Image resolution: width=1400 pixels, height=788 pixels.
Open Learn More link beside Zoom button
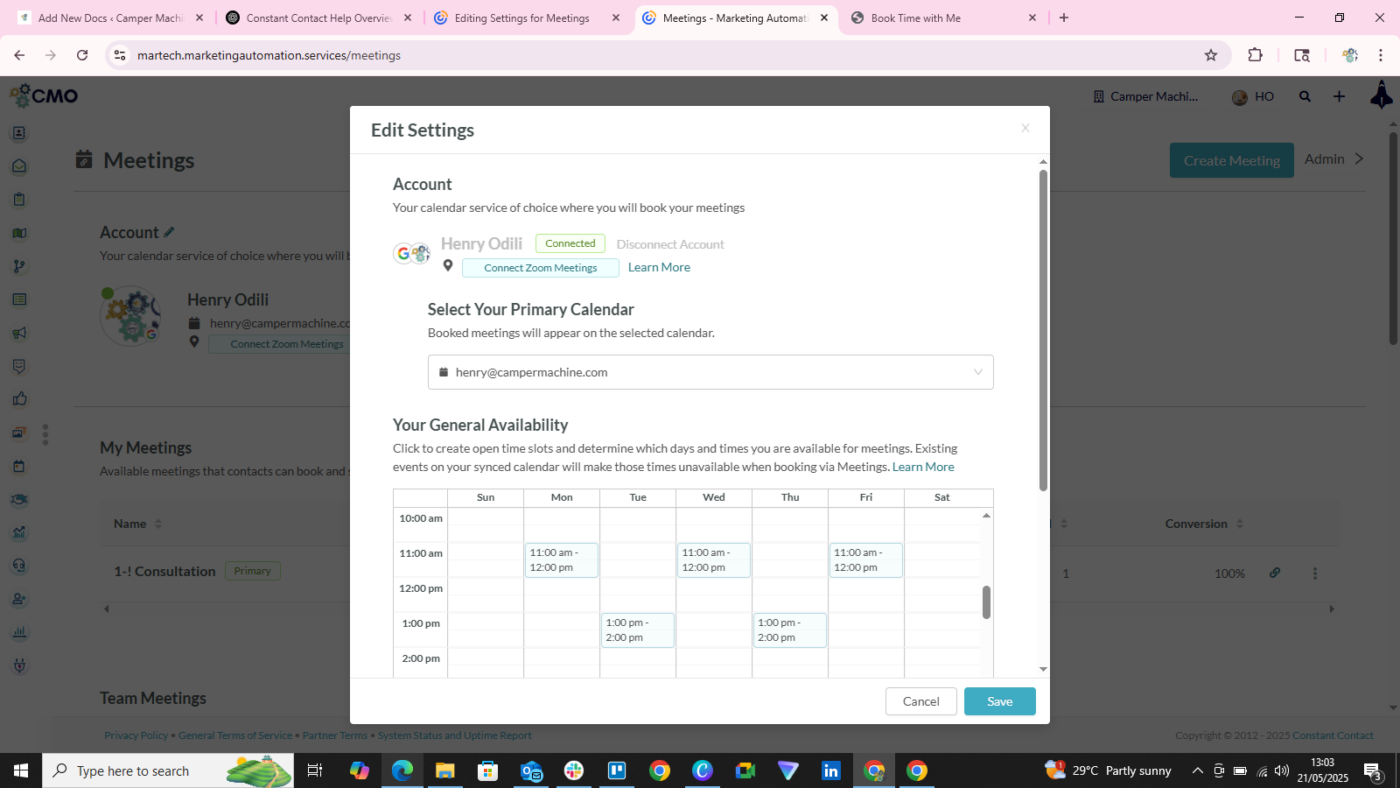(659, 267)
